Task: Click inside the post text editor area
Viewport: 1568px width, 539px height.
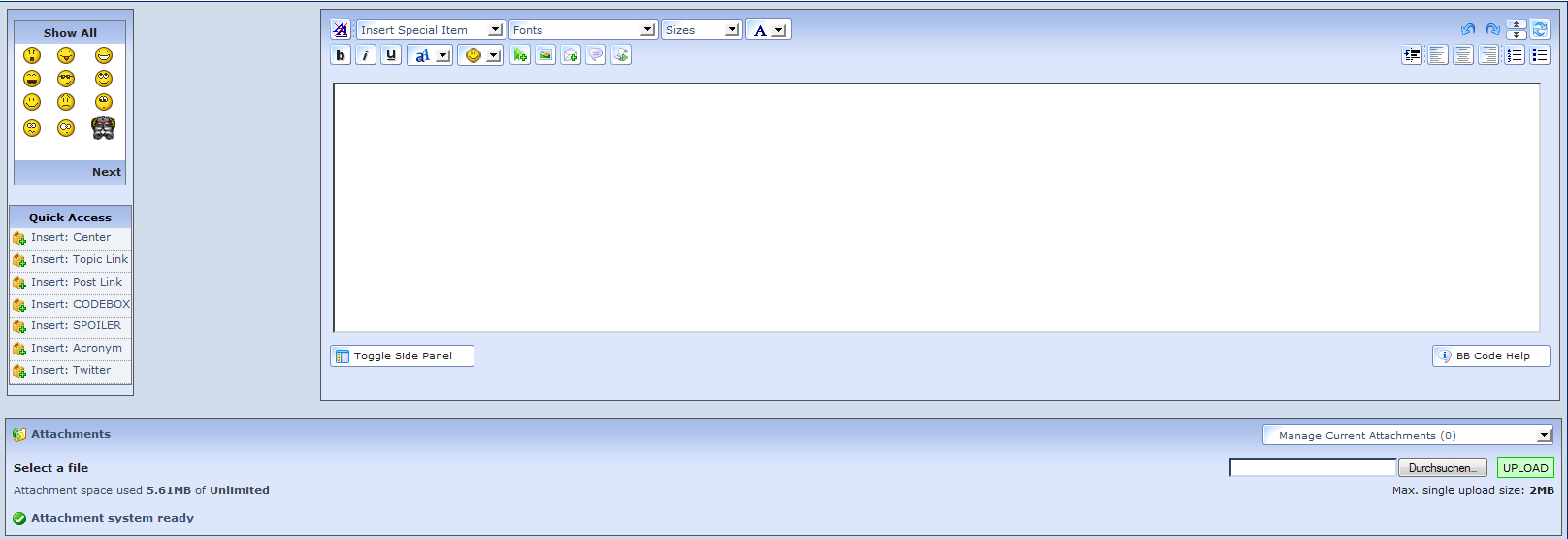Action: [x=936, y=208]
